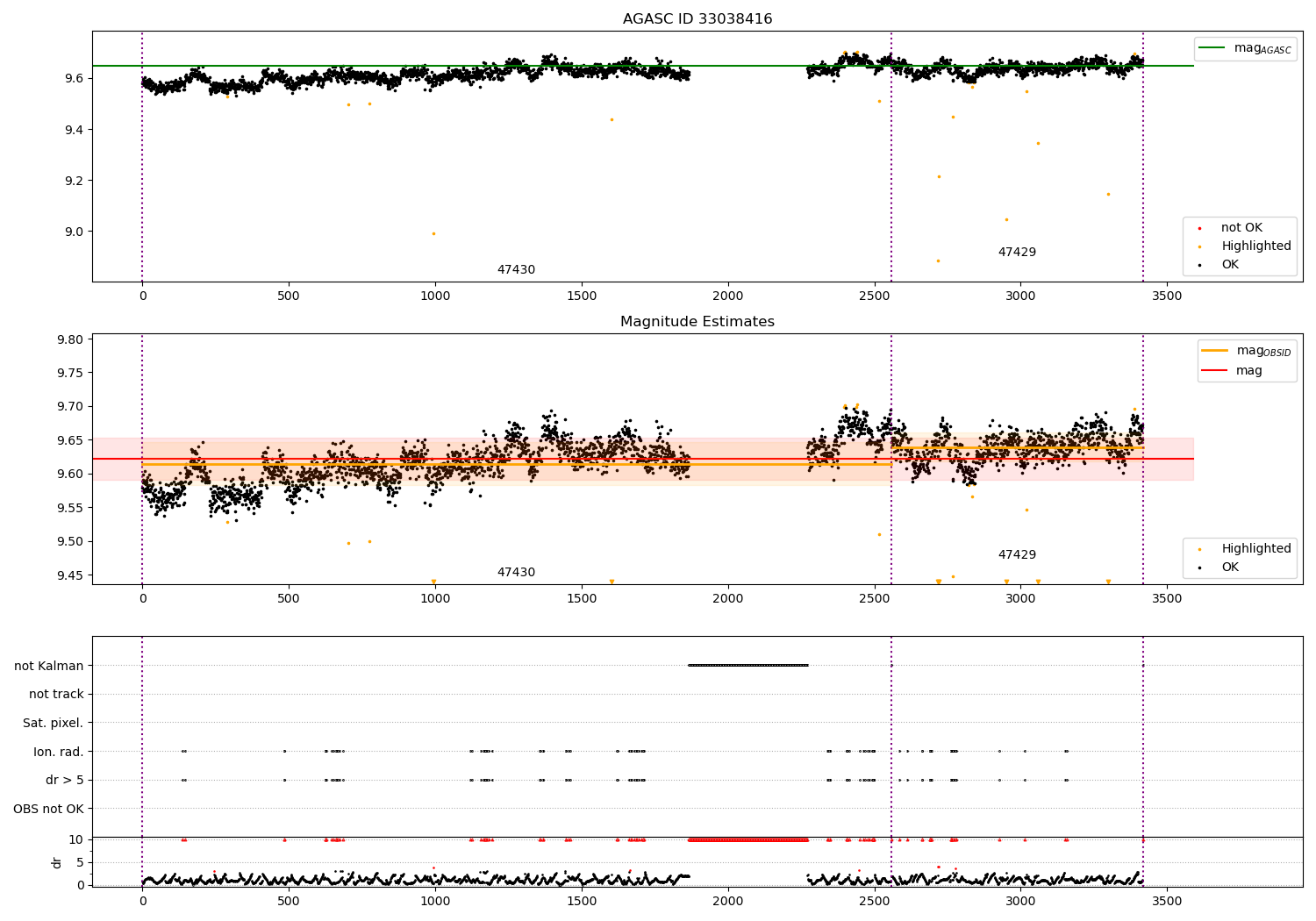Viewport: 1316px width, 921px height.
Task: Click the 'not Kalman' row label
Action: pyautogui.click(x=49, y=667)
